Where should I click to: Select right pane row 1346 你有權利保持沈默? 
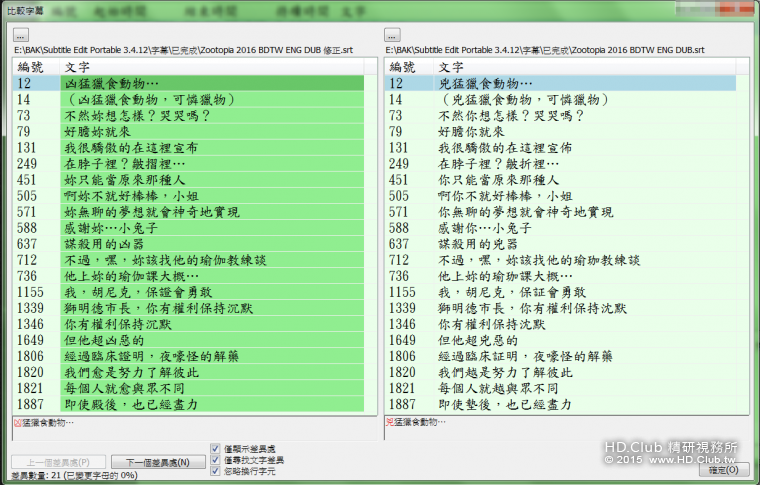[x=561, y=324]
